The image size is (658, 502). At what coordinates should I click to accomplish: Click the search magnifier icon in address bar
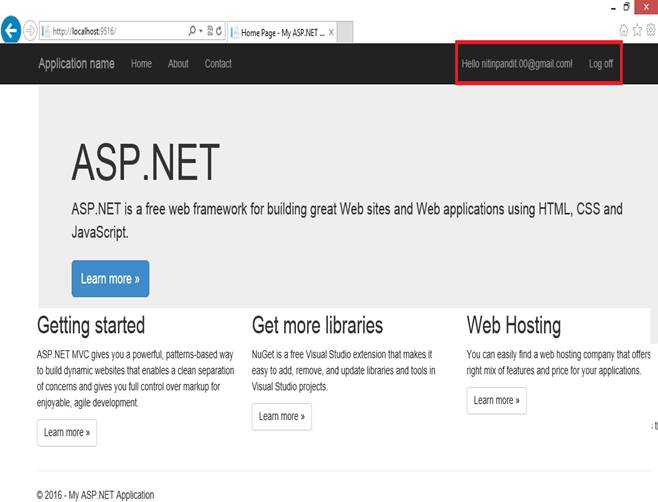pos(192,31)
